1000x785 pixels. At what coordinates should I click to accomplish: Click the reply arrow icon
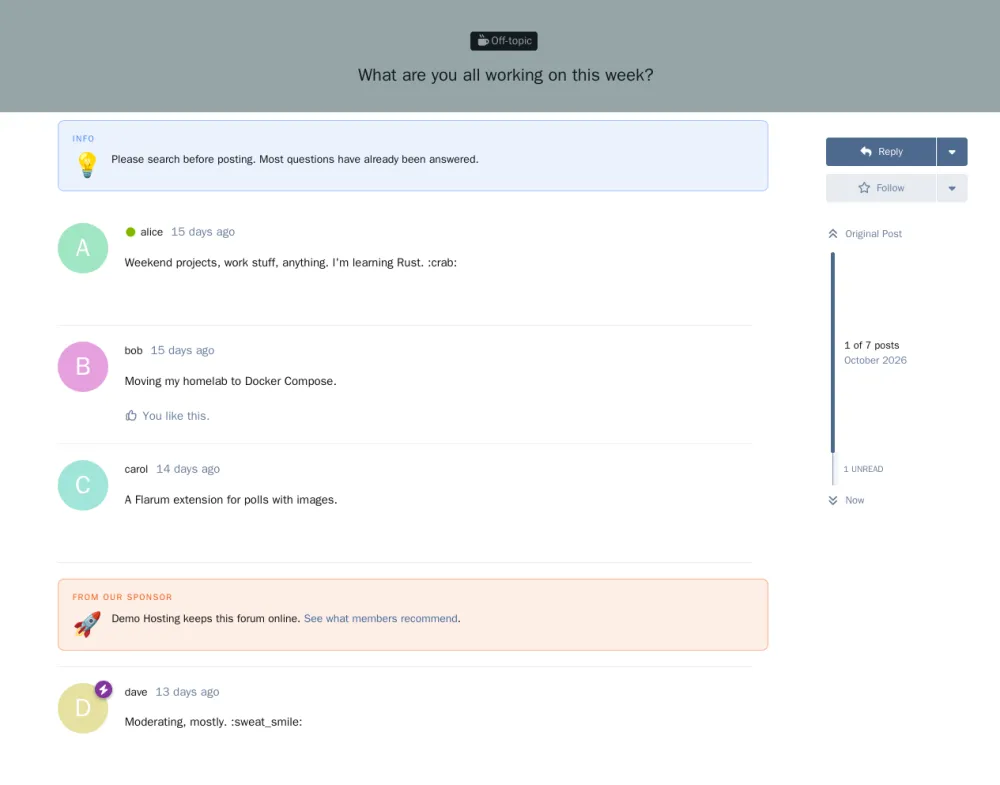(x=865, y=151)
